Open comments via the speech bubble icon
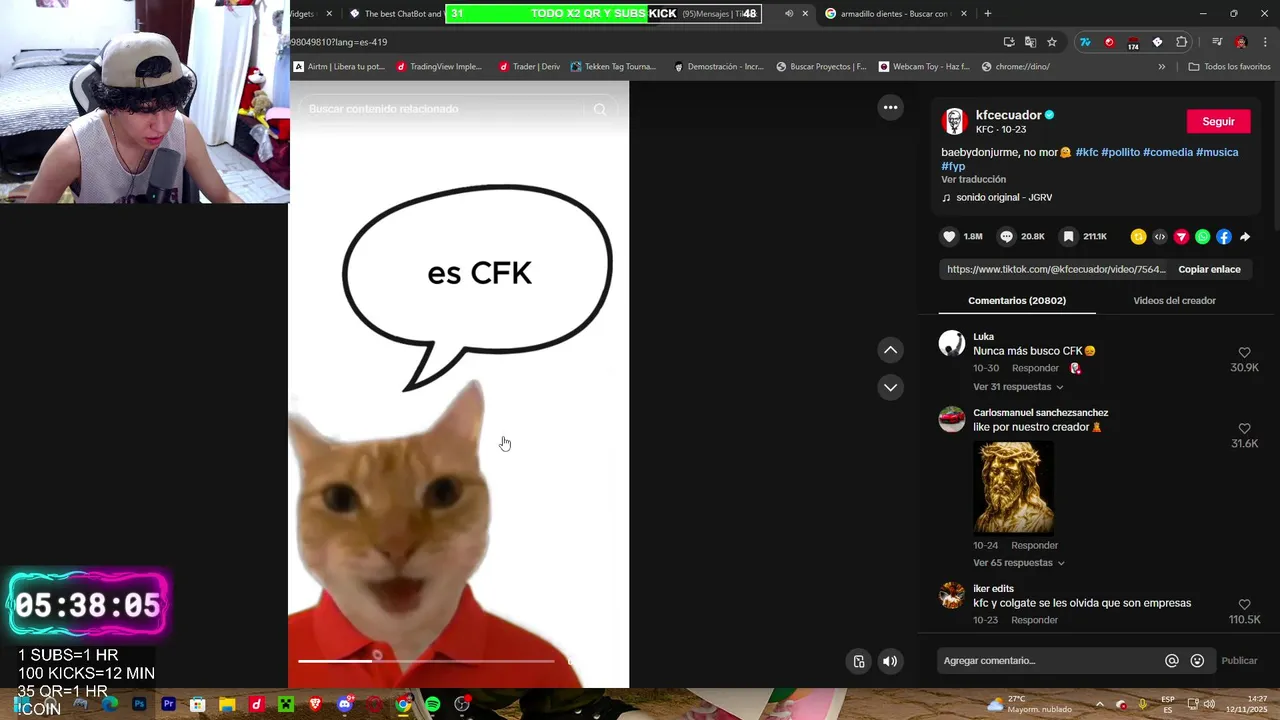1280x720 pixels. 1007,237
